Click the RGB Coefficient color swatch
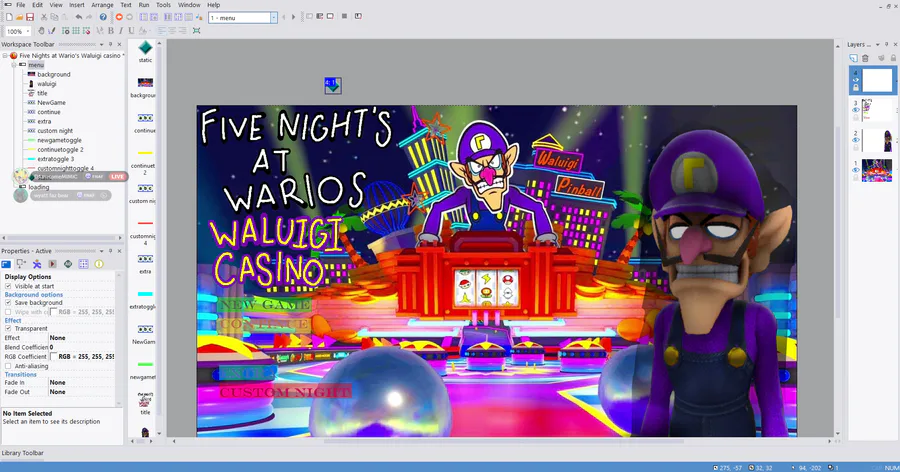Image resolution: width=900 pixels, height=472 pixels. 53,357
